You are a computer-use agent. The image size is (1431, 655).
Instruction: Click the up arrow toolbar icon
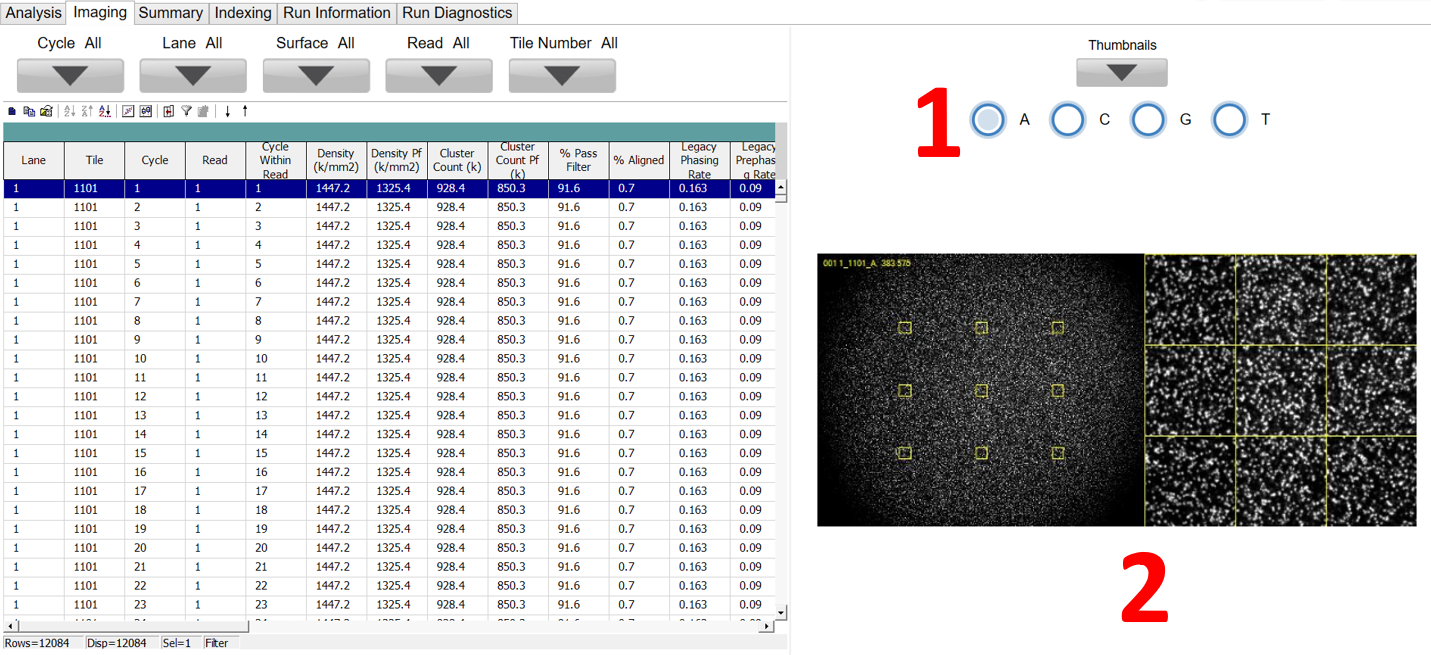pyautogui.click(x=245, y=111)
